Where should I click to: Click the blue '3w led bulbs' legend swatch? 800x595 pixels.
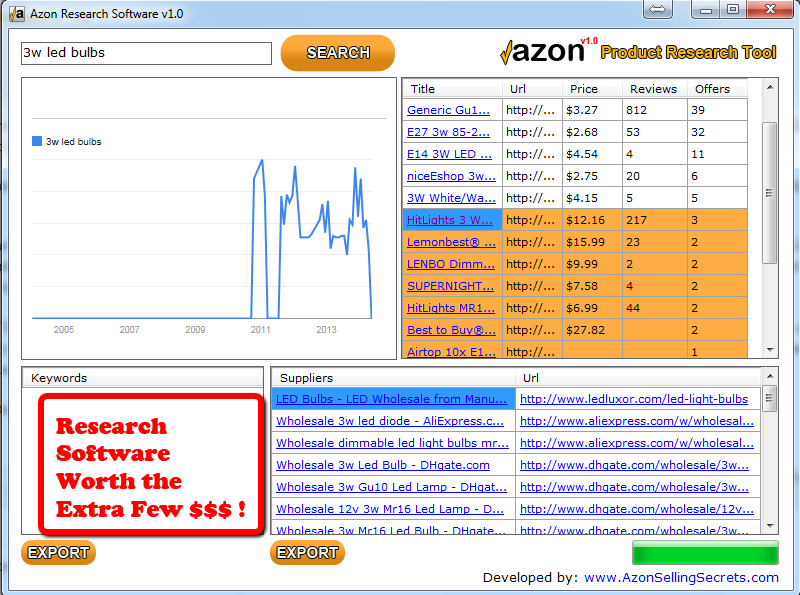point(37,141)
